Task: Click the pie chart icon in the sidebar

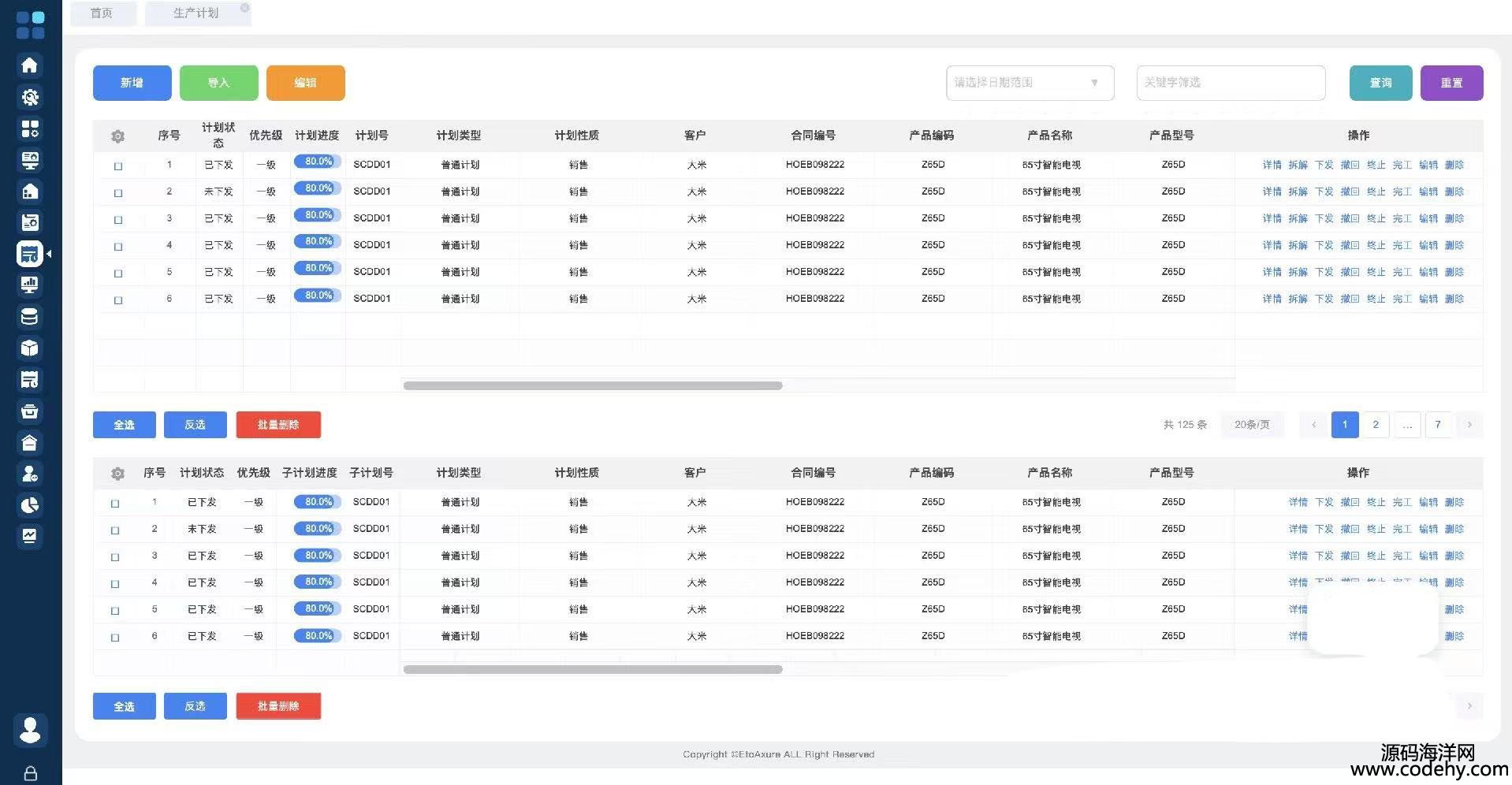Action: pyautogui.click(x=30, y=505)
